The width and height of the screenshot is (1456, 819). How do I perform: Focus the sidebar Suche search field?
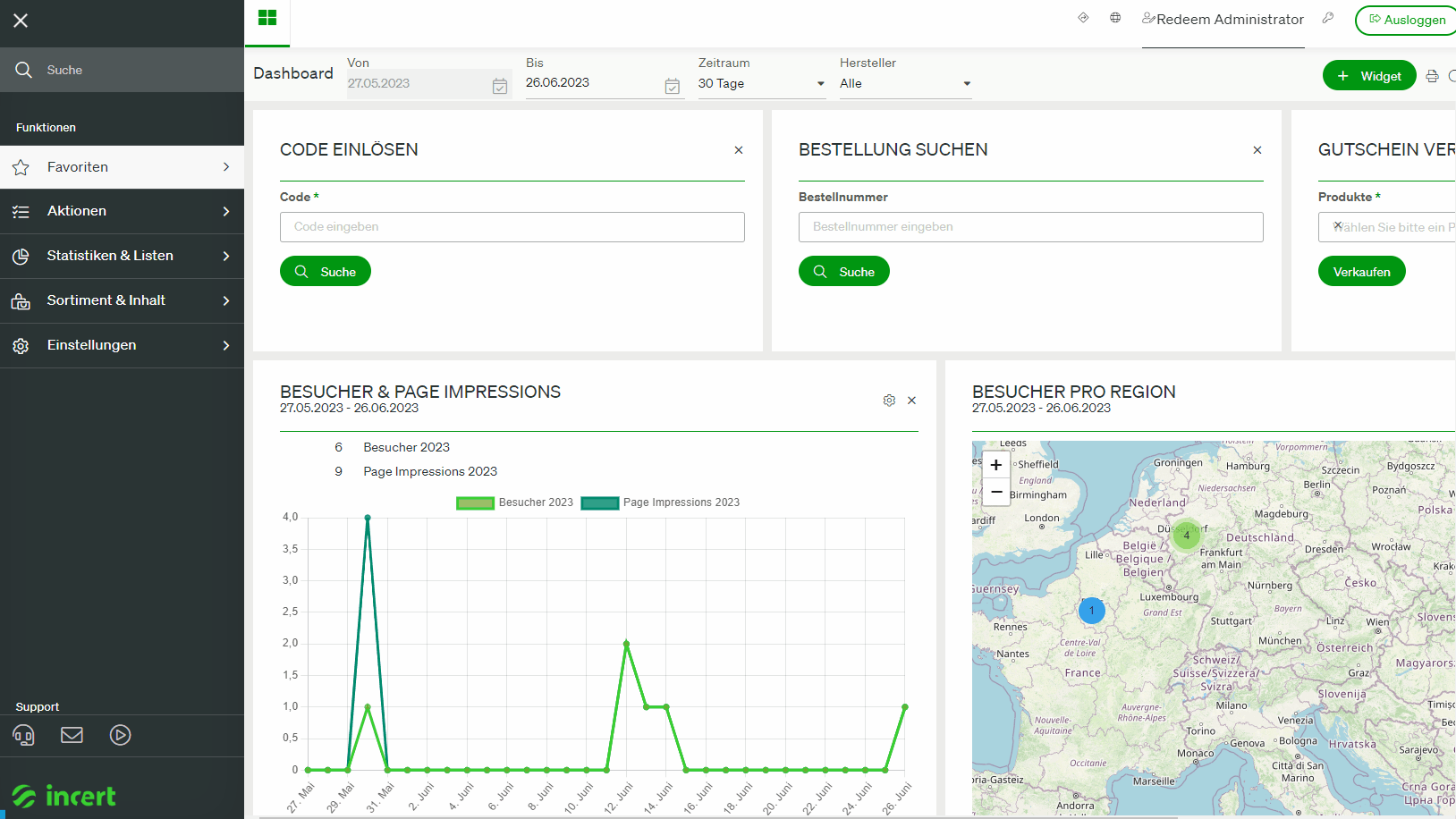(x=122, y=70)
